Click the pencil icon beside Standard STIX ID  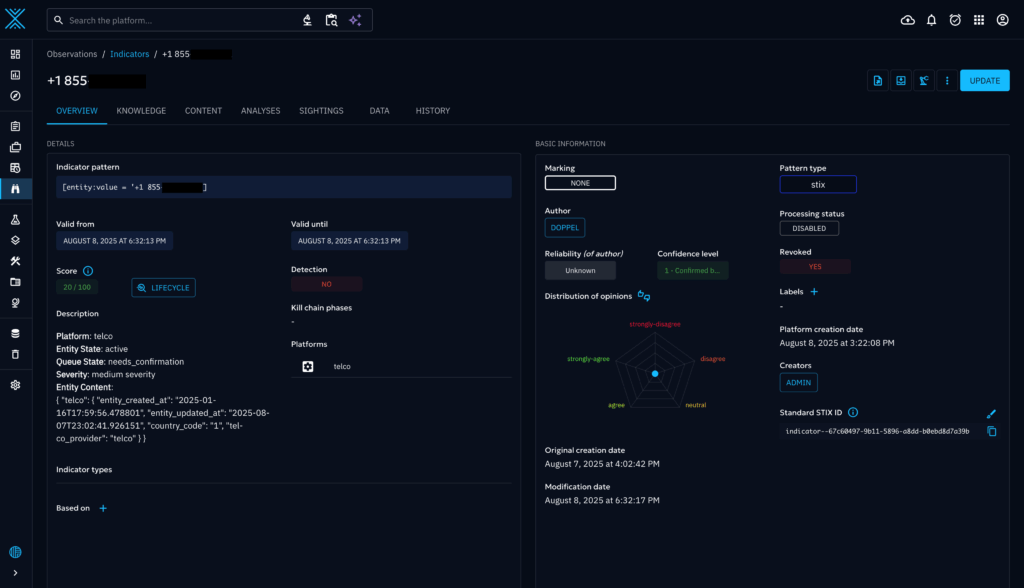pos(992,413)
